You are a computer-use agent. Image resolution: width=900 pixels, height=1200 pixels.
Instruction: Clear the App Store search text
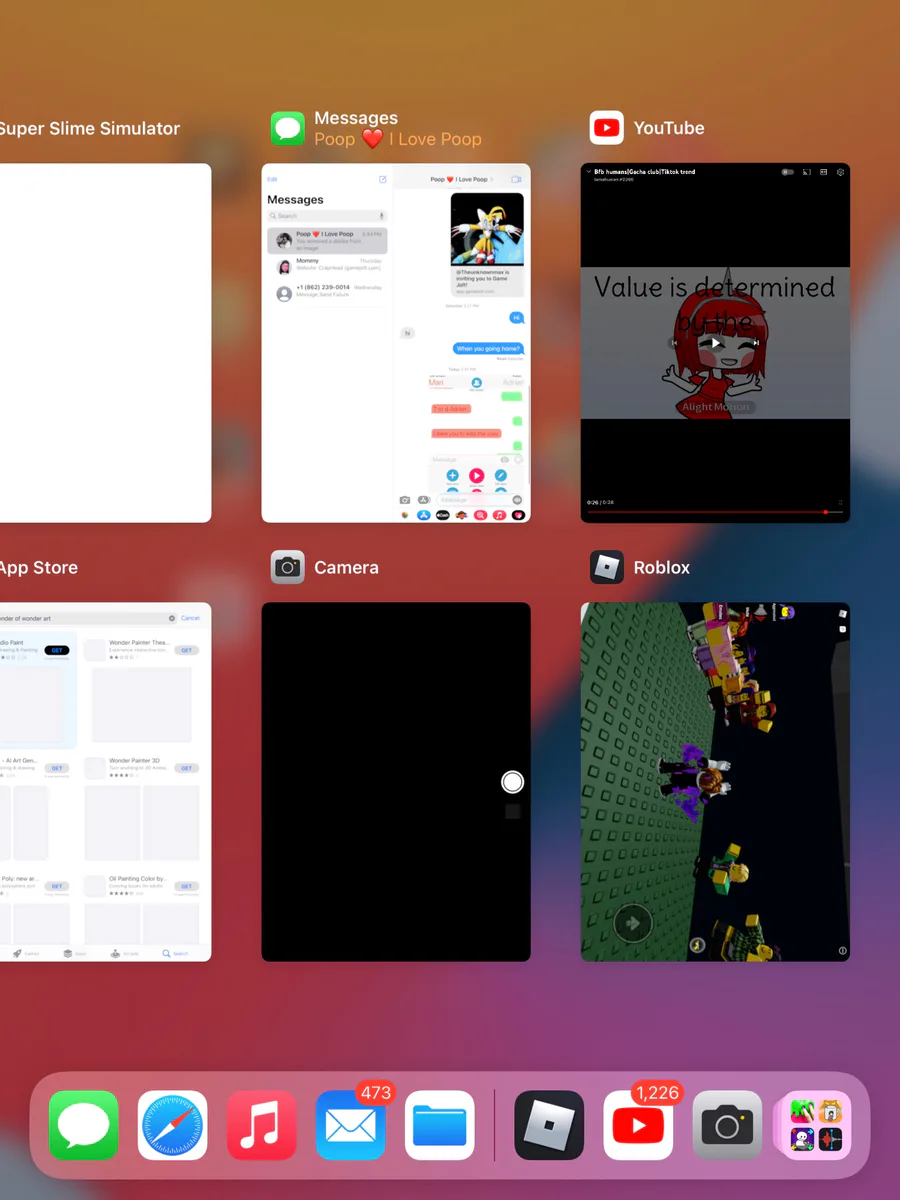pyautogui.click(x=172, y=618)
